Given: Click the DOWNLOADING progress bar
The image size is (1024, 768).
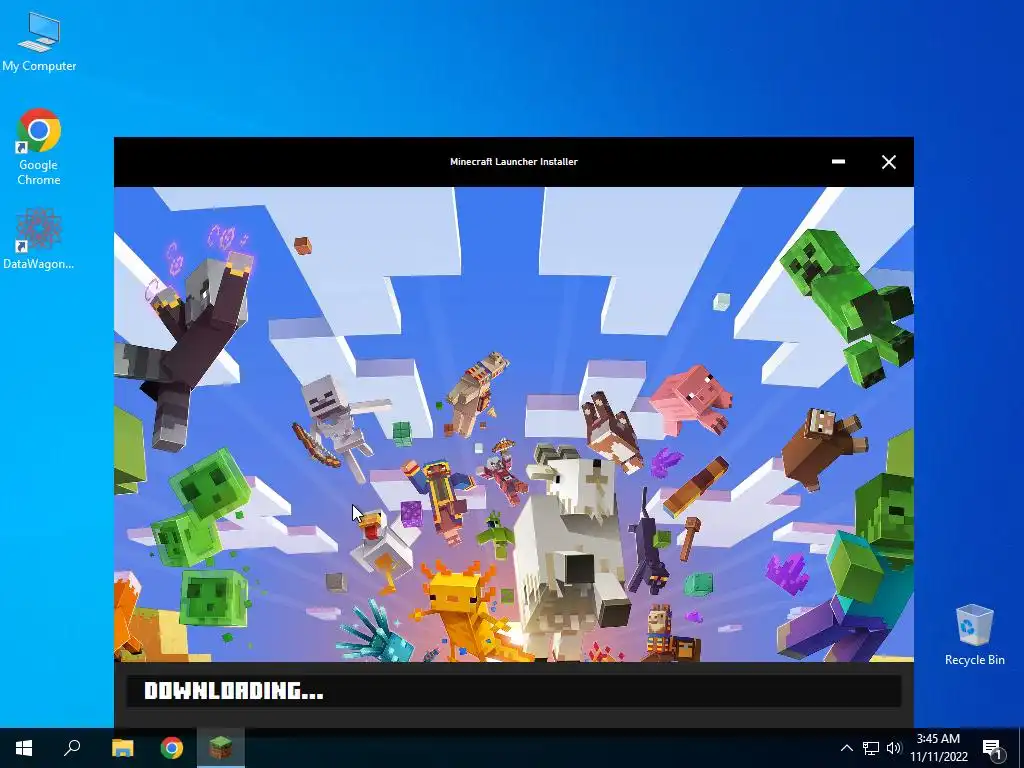Looking at the screenshot, I should [514, 691].
